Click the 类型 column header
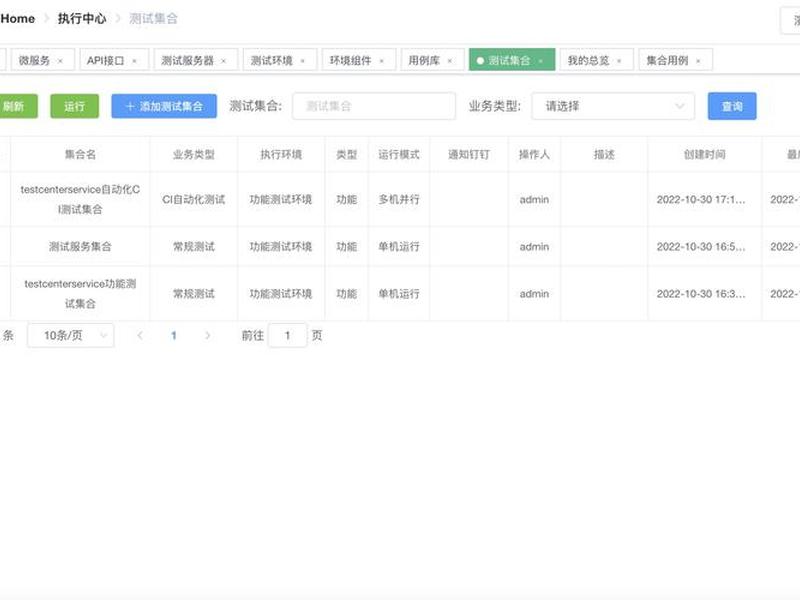The height and width of the screenshot is (600, 800). pyautogui.click(x=346, y=155)
